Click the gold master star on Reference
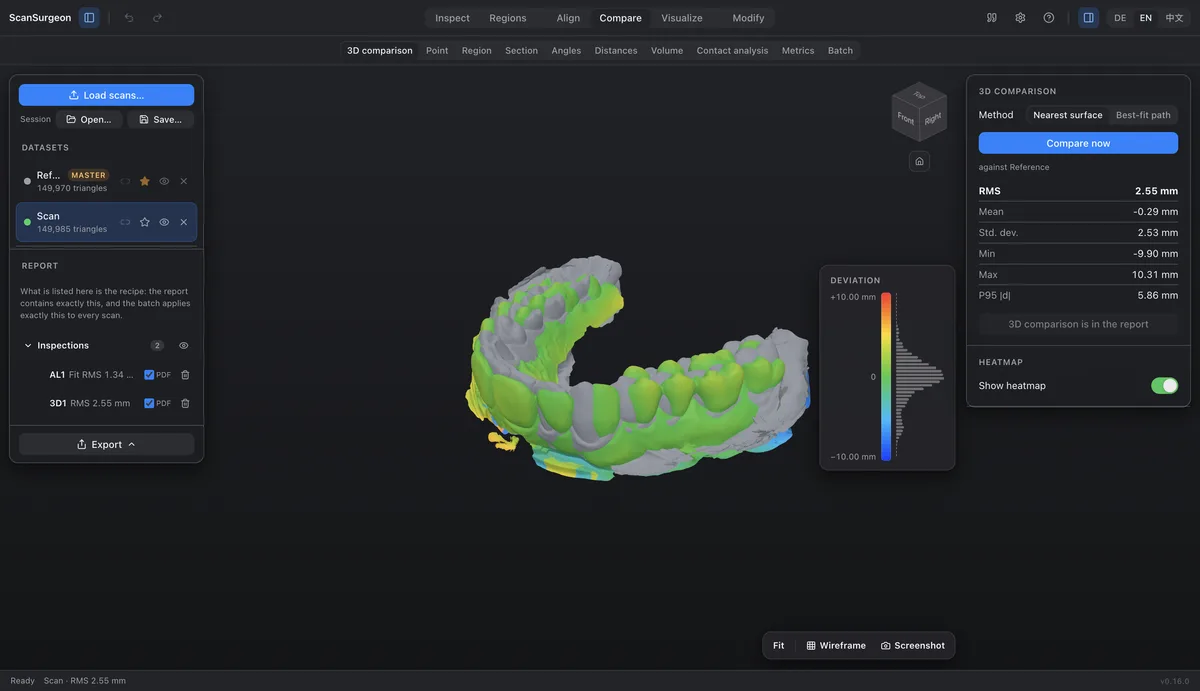 coord(145,181)
